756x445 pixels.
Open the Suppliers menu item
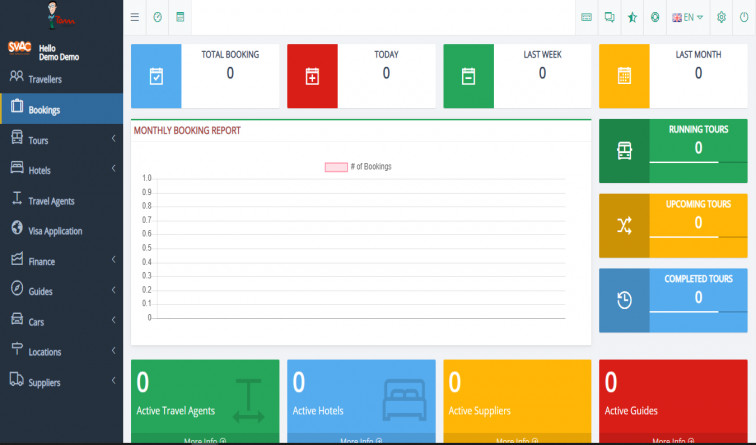tap(61, 381)
